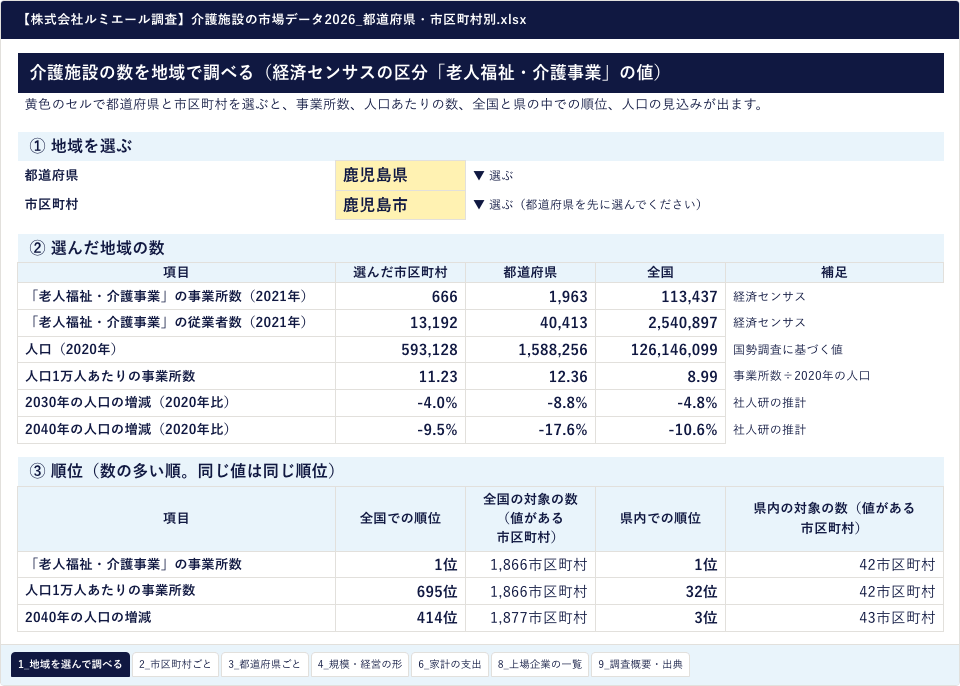Select the note 国勢調査に基づく値
Image resolution: width=960 pixels, height=686 pixels.
(x=788, y=350)
